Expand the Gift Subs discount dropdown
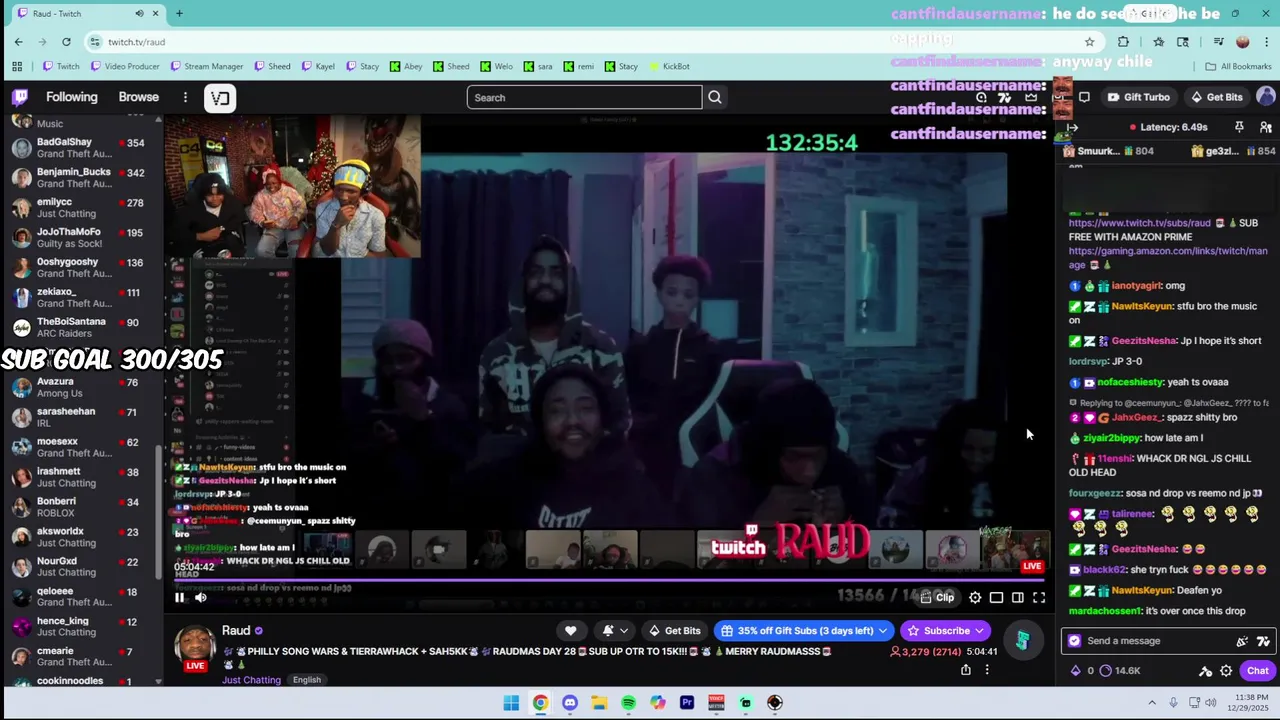Viewport: 1280px width, 720px height. click(x=882, y=631)
